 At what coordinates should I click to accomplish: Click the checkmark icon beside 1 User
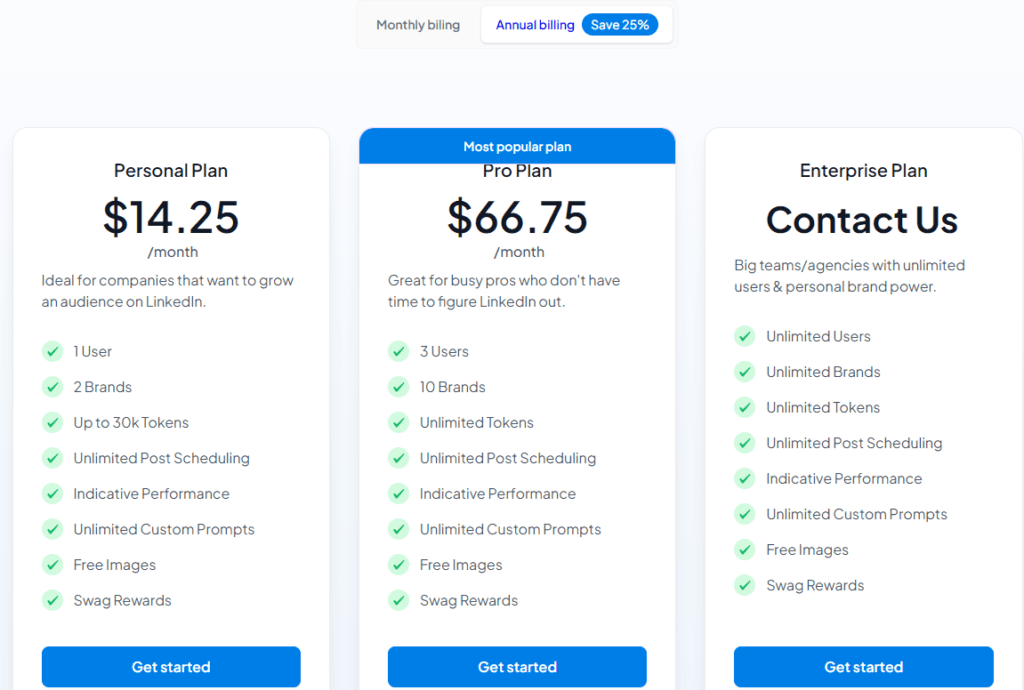coord(52,351)
